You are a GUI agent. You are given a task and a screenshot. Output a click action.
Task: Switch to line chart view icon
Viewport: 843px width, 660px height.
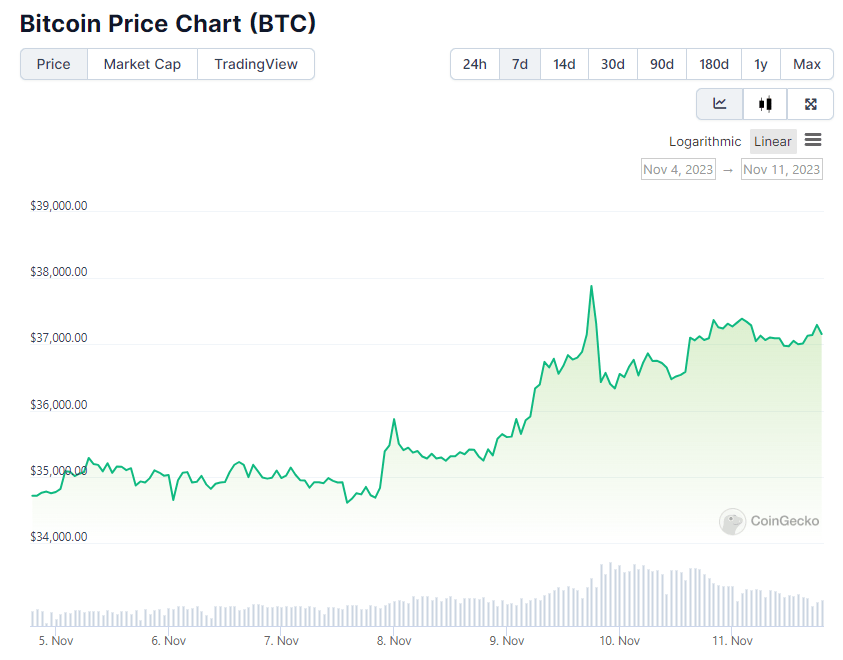pos(719,104)
